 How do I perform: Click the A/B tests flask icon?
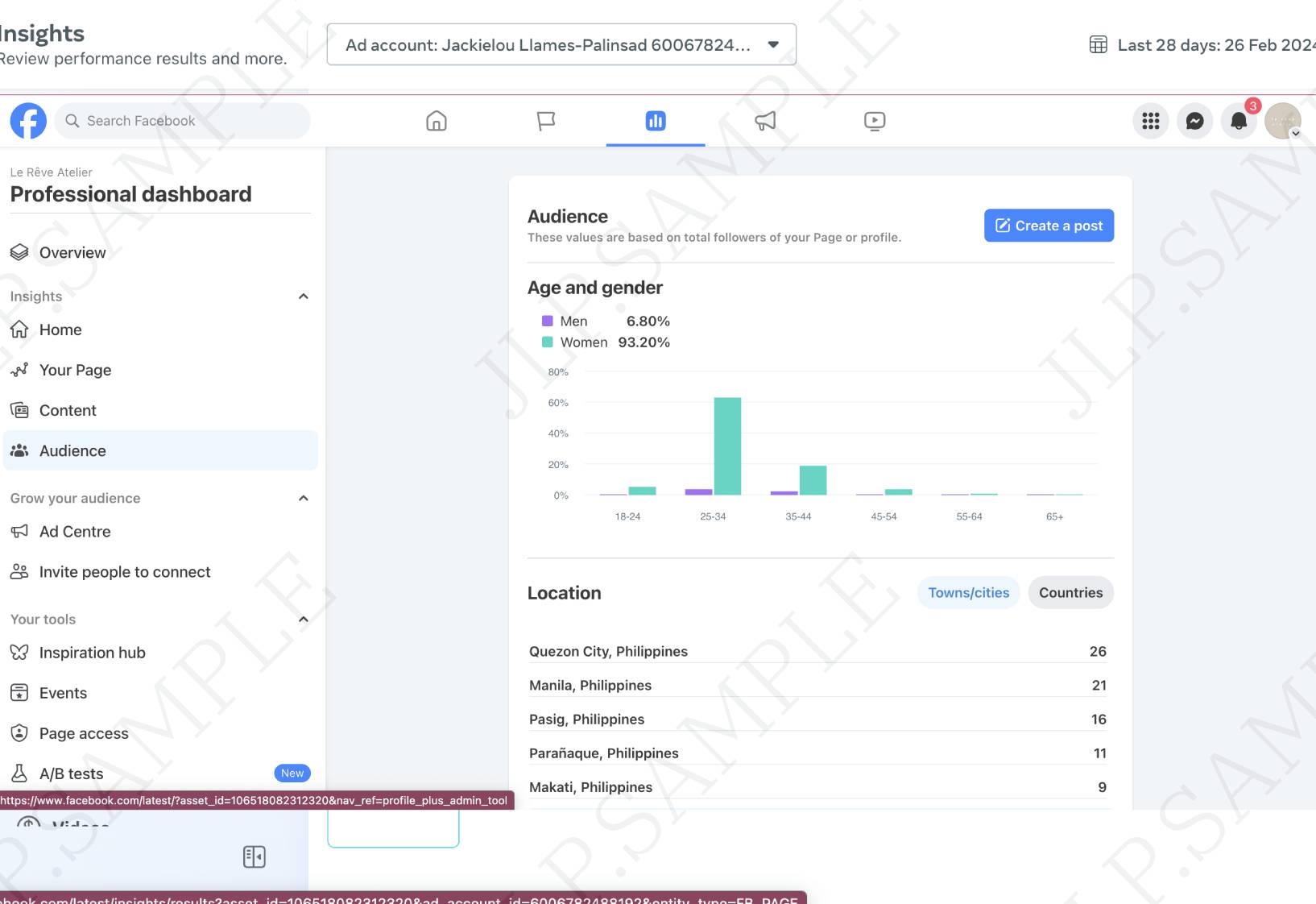tap(19, 773)
